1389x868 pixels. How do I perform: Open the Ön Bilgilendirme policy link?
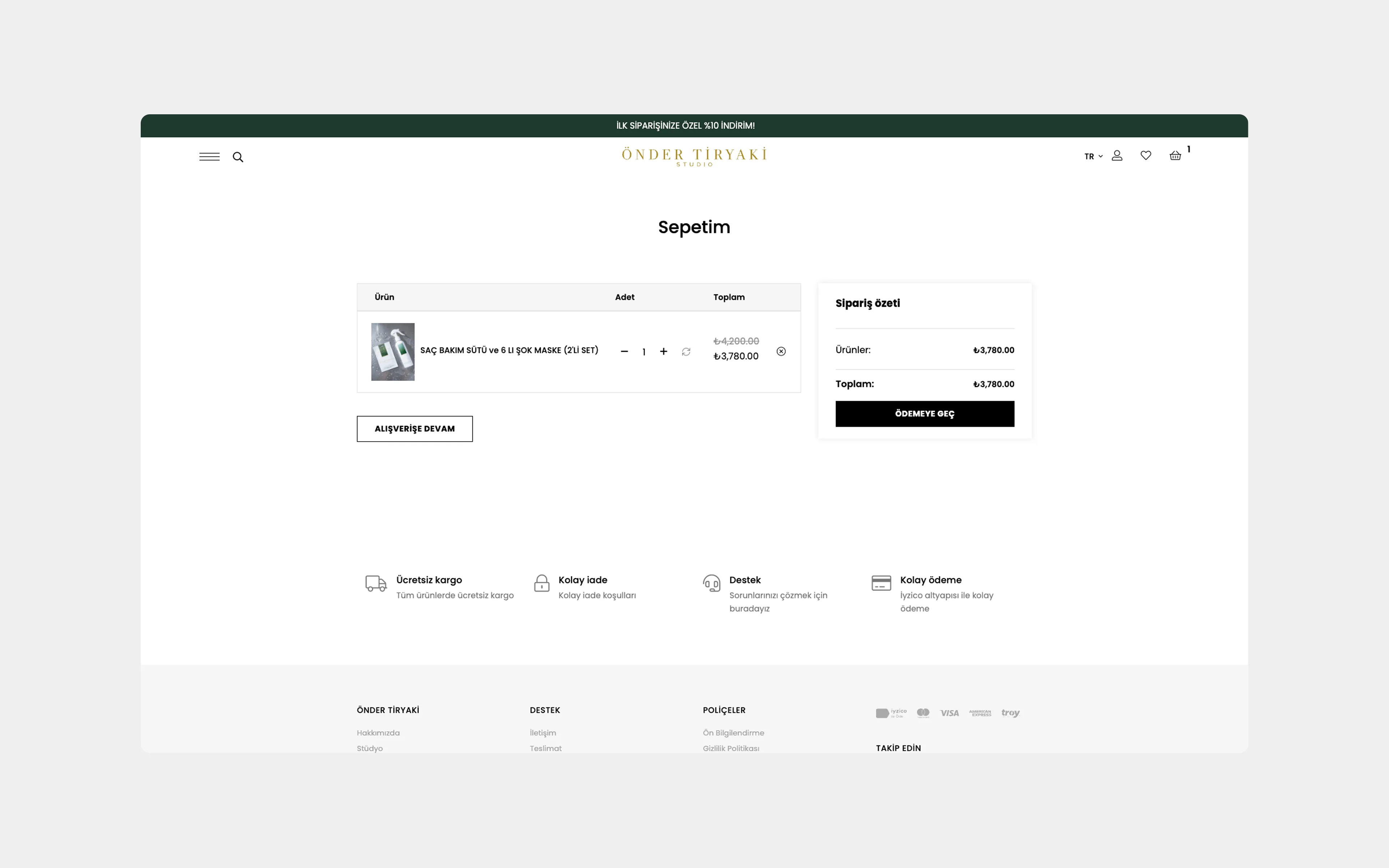(734, 733)
